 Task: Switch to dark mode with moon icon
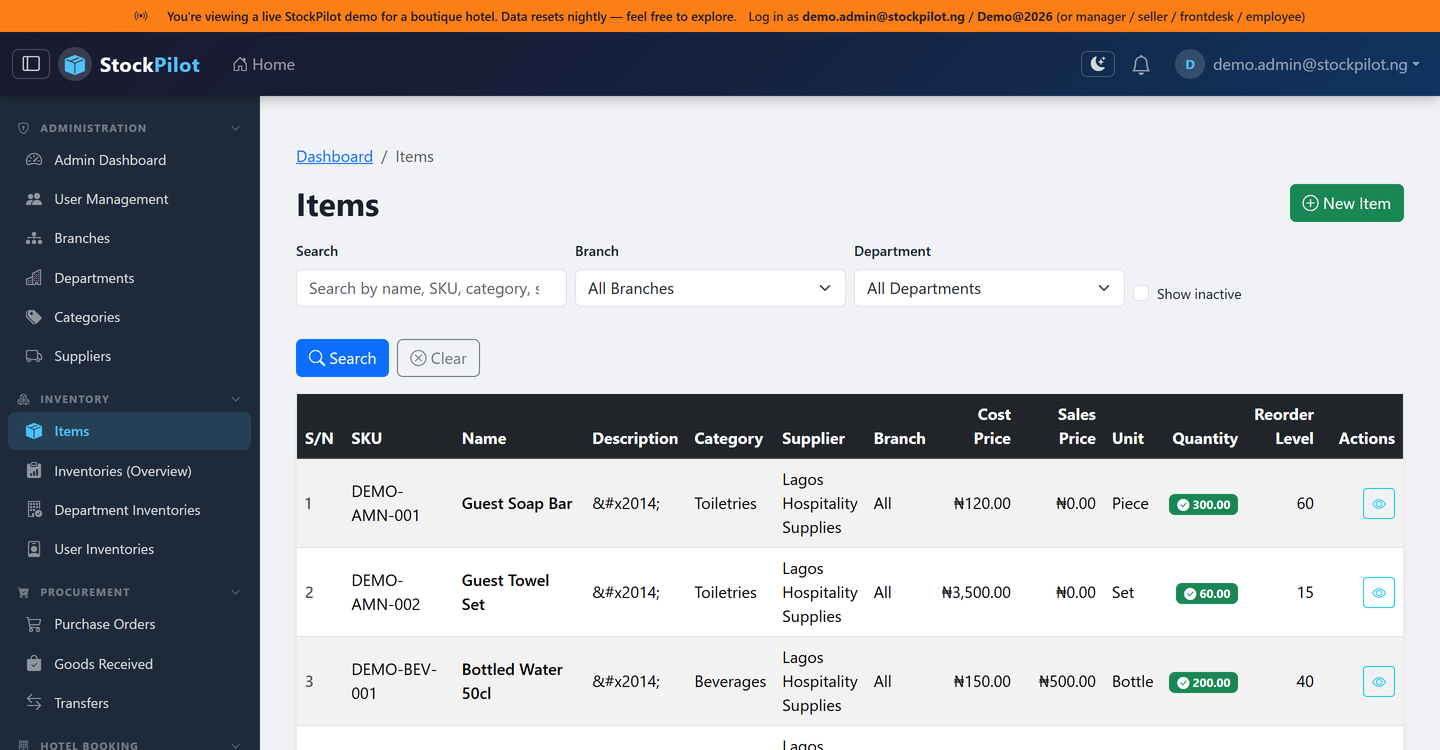1098,64
